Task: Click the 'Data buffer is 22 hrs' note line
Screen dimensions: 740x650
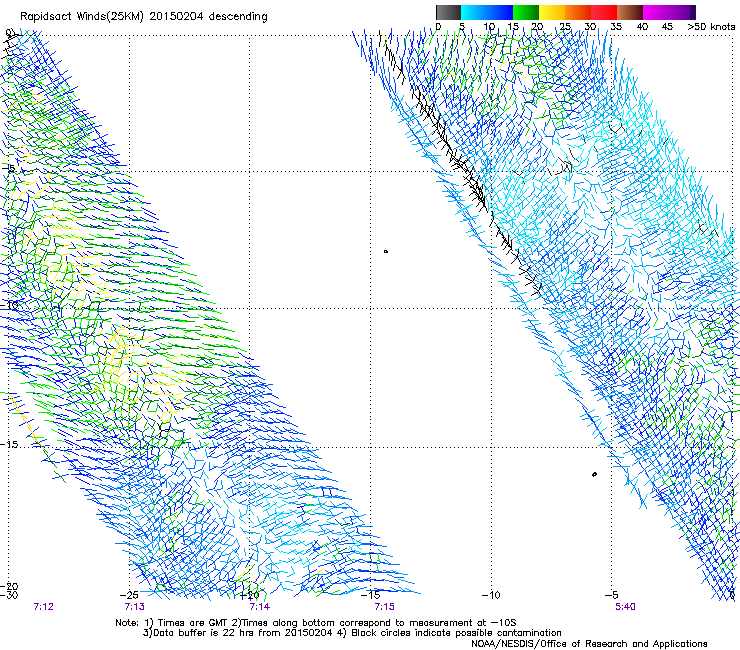Action: click(352, 633)
